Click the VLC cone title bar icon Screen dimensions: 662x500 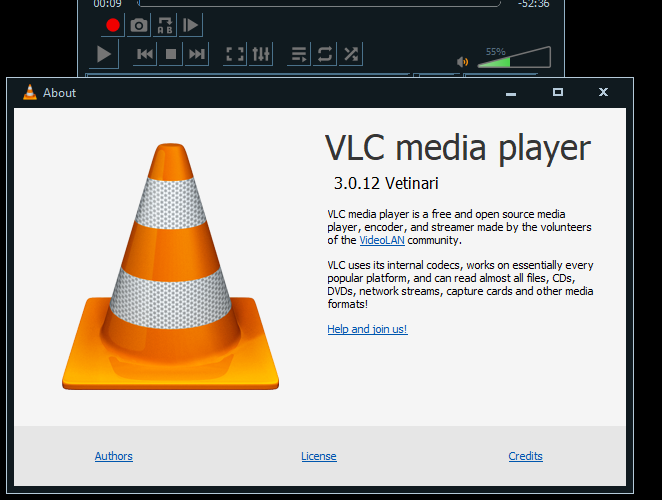30,92
